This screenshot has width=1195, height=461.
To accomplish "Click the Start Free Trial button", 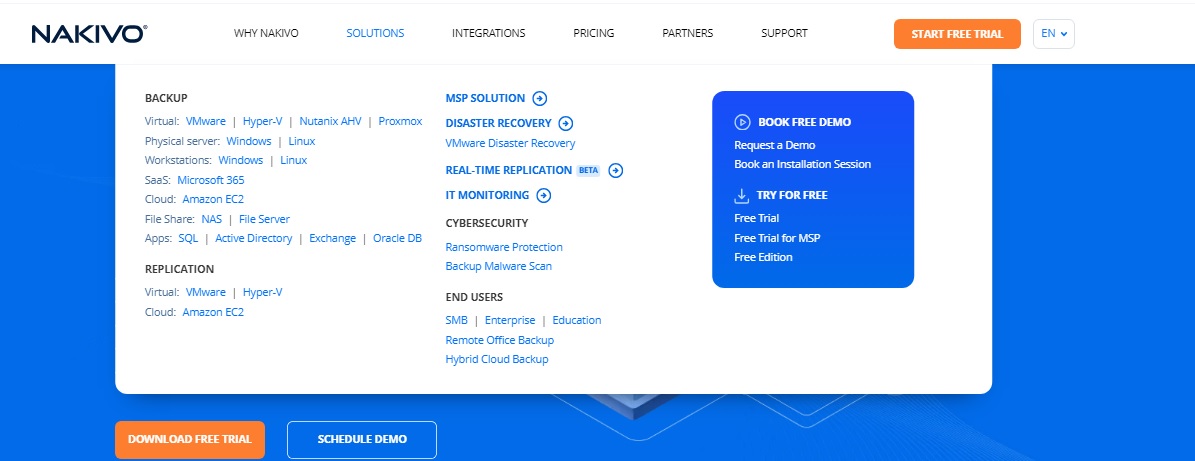I will point(957,34).
